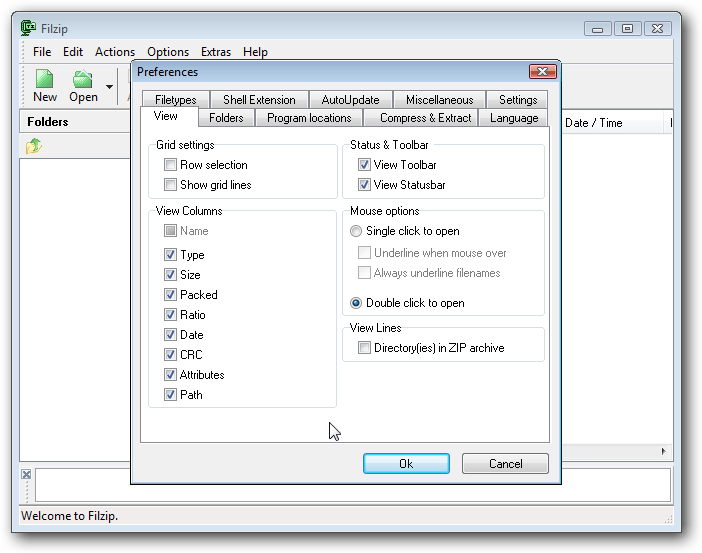
Task: Click the Welcome to Filzip status text
Action: pos(69,516)
